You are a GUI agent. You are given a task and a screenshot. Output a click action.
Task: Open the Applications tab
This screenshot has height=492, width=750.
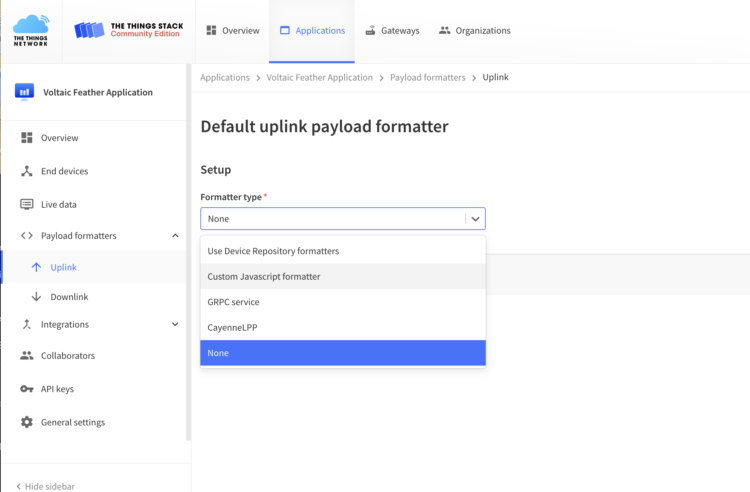coord(312,31)
